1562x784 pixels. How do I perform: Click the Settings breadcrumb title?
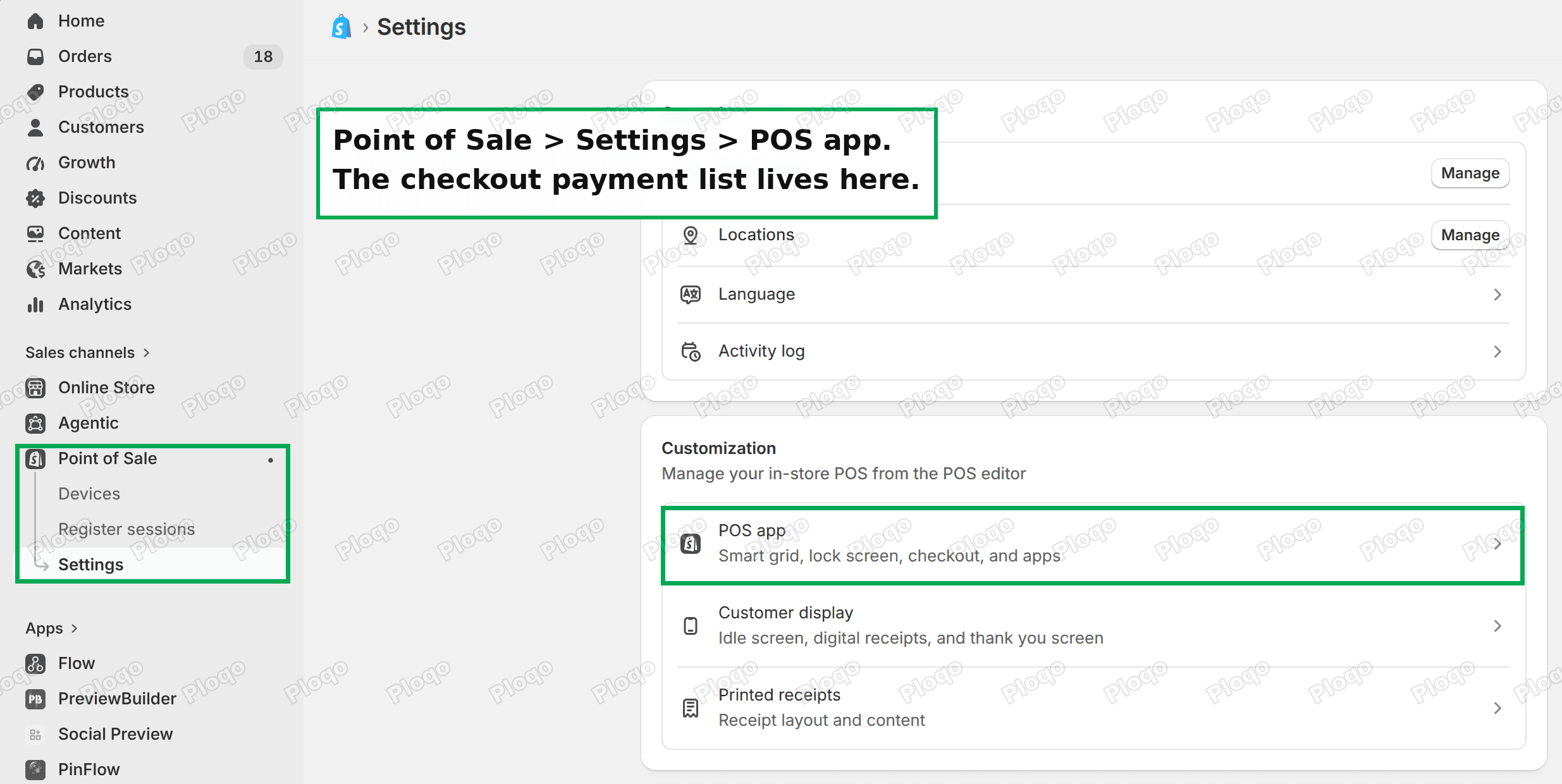coord(421,27)
